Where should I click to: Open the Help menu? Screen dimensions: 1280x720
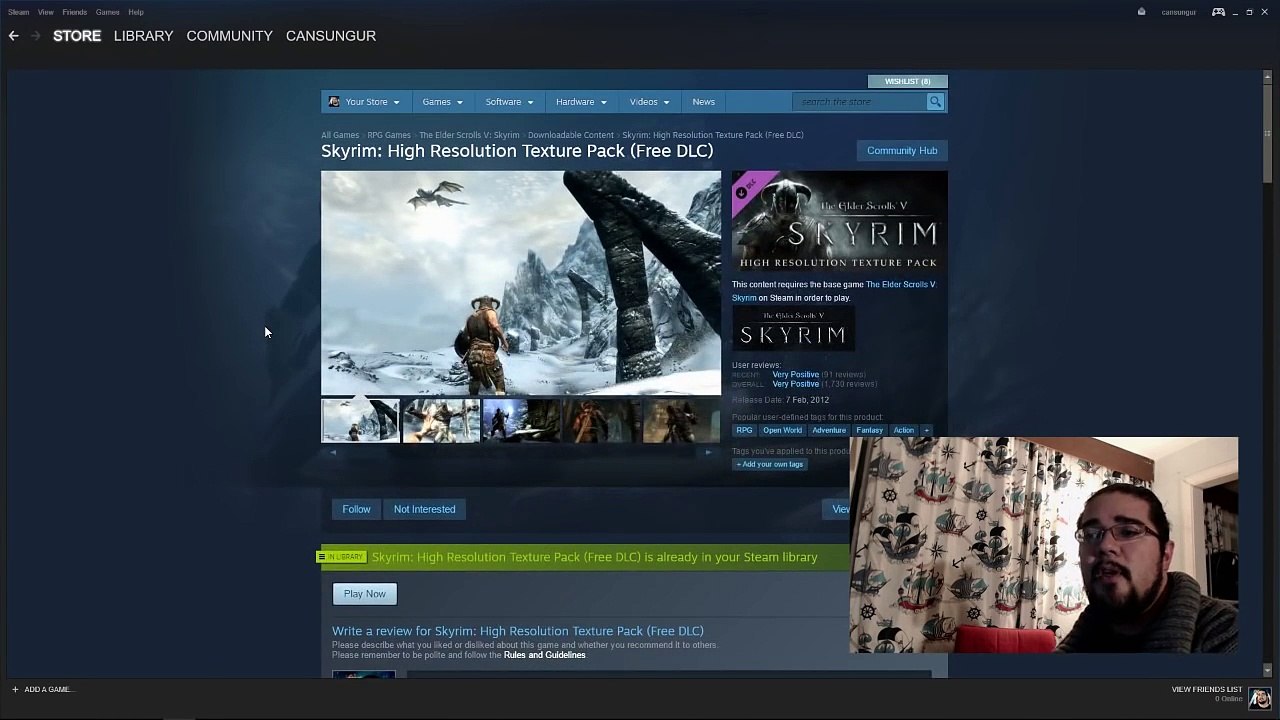(x=136, y=12)
